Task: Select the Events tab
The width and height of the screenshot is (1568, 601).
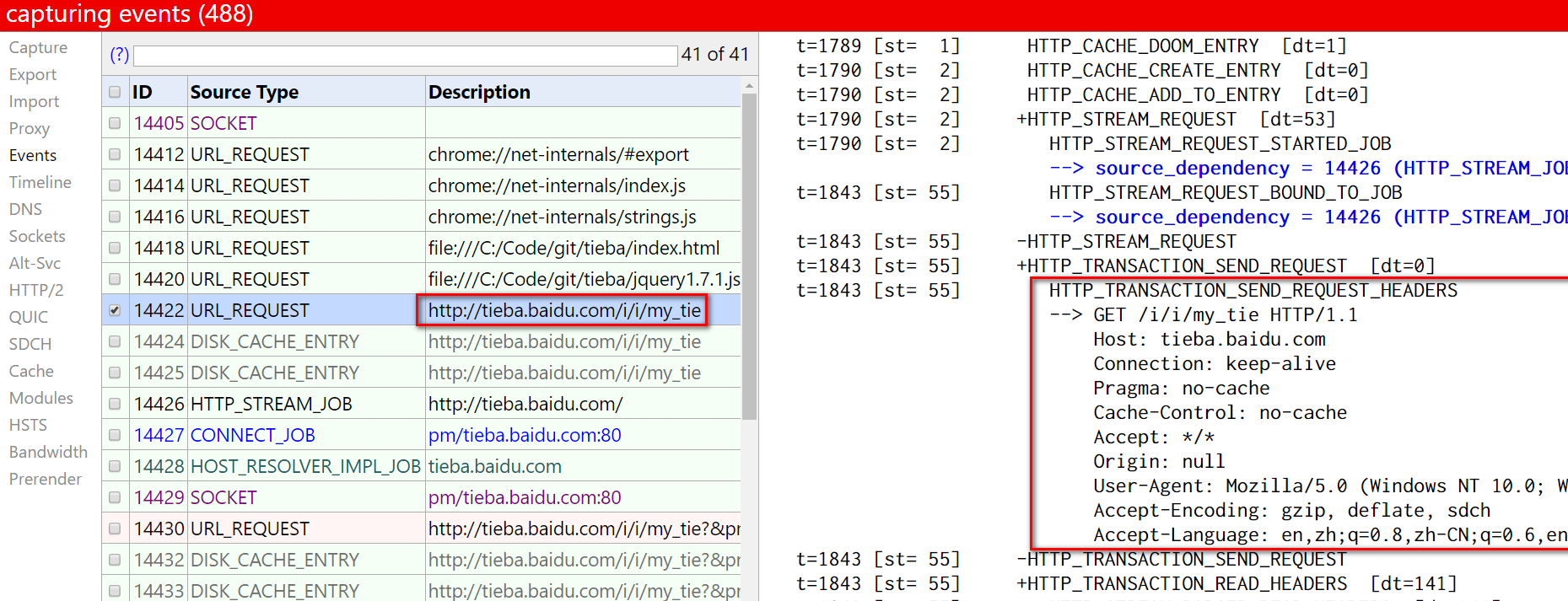Action: point(33,156)
